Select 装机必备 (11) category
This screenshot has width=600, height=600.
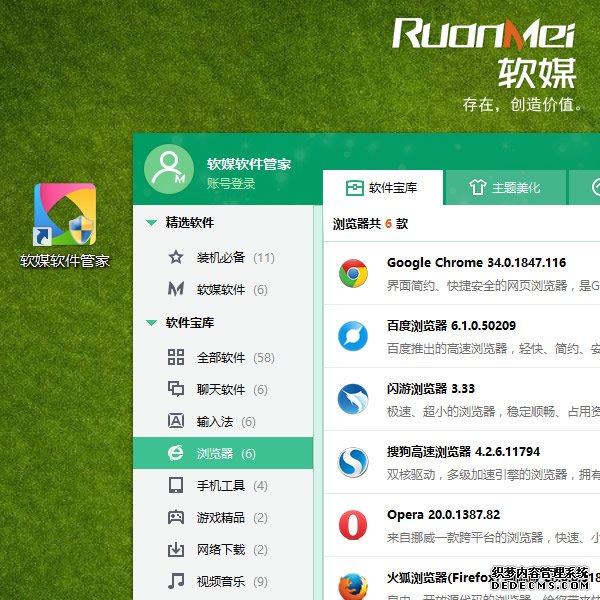point(223,258)
